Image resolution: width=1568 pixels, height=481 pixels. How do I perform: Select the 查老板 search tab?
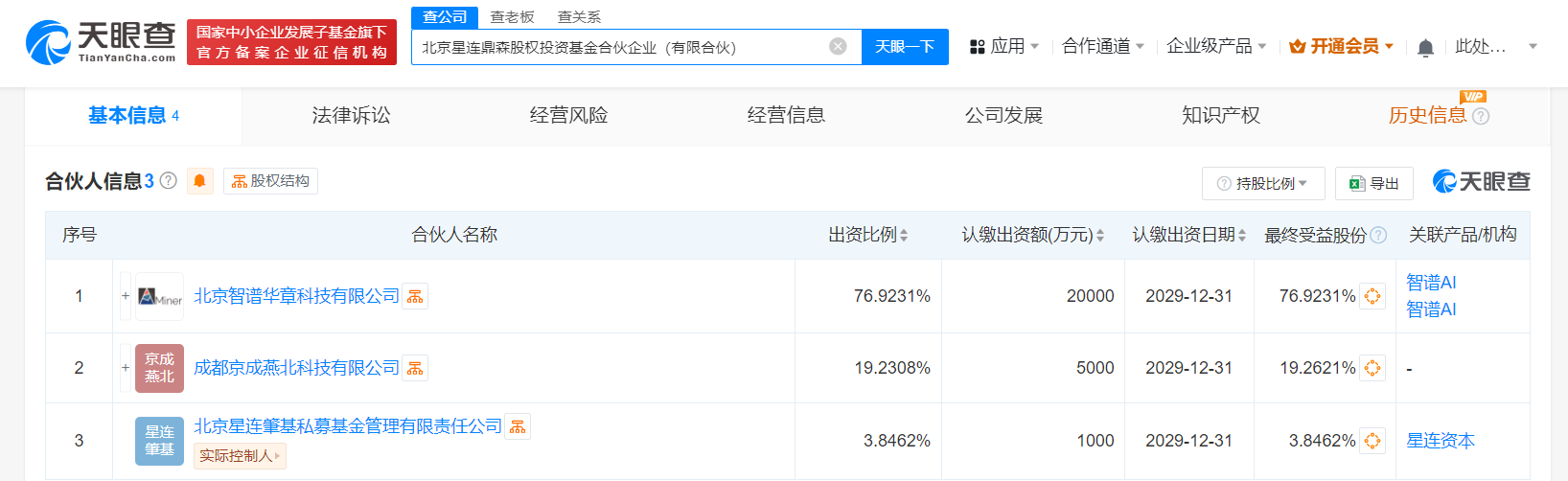(512, 17)
